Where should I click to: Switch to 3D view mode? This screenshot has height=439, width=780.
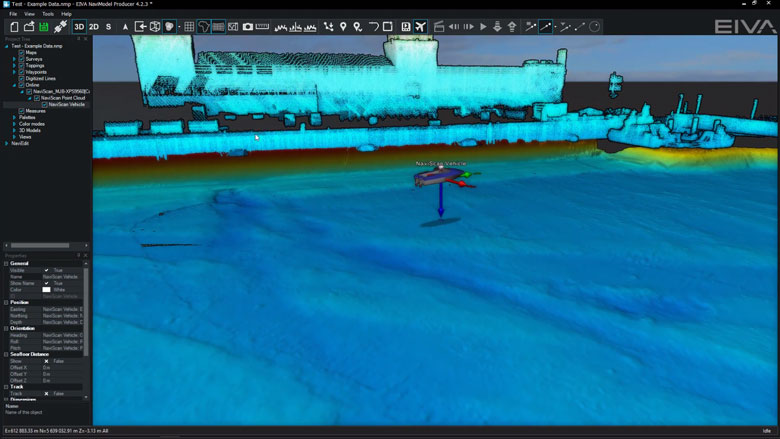point(79,27)
